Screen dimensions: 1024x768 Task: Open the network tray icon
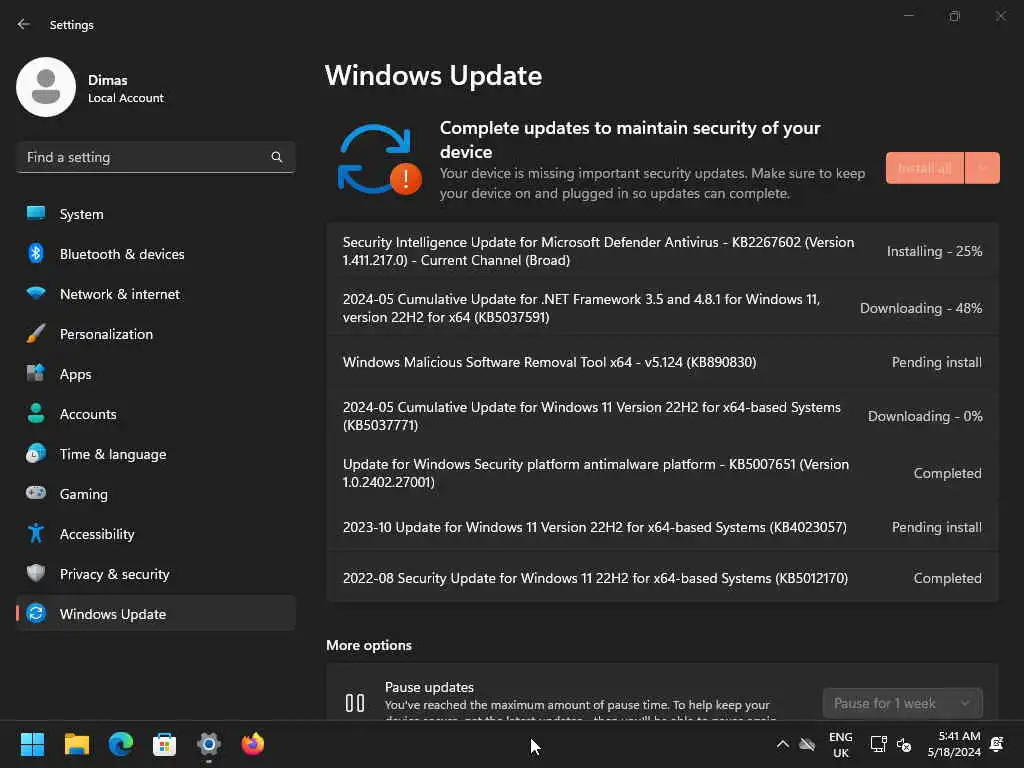click(x=878, y=744)
